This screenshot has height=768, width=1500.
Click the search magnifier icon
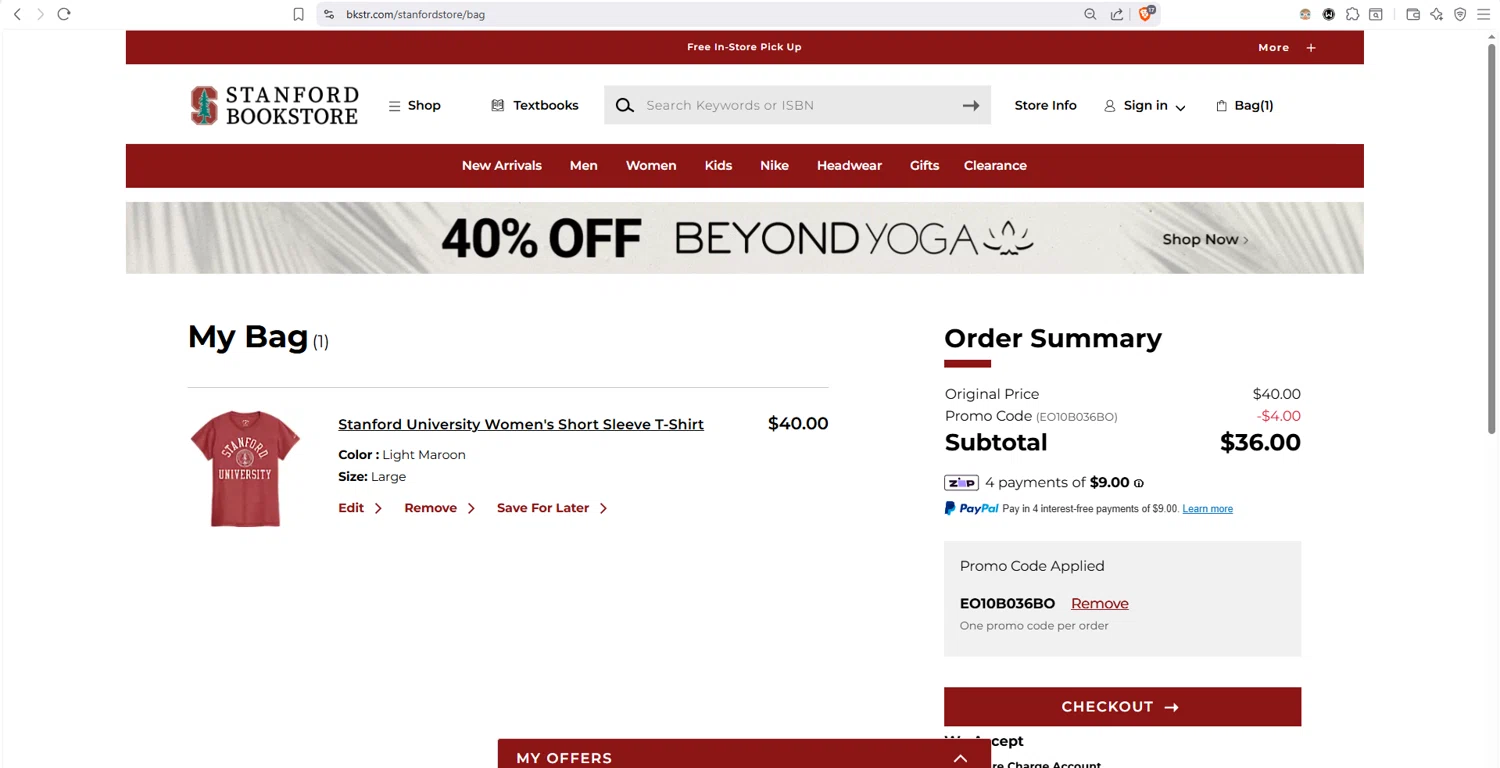click(625, 105)
